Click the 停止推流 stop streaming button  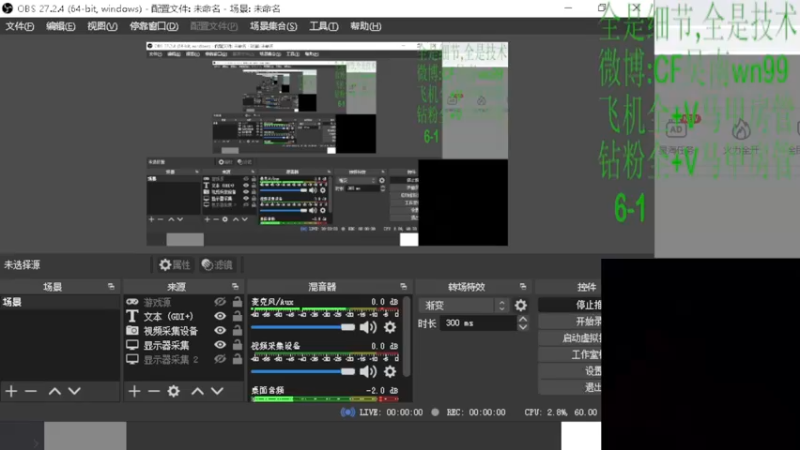pyautogui.click(x=569, y=305)
